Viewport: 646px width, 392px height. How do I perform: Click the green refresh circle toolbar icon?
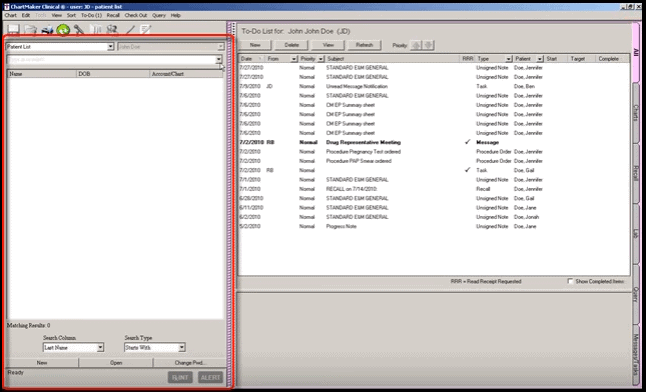pos(63,30)
